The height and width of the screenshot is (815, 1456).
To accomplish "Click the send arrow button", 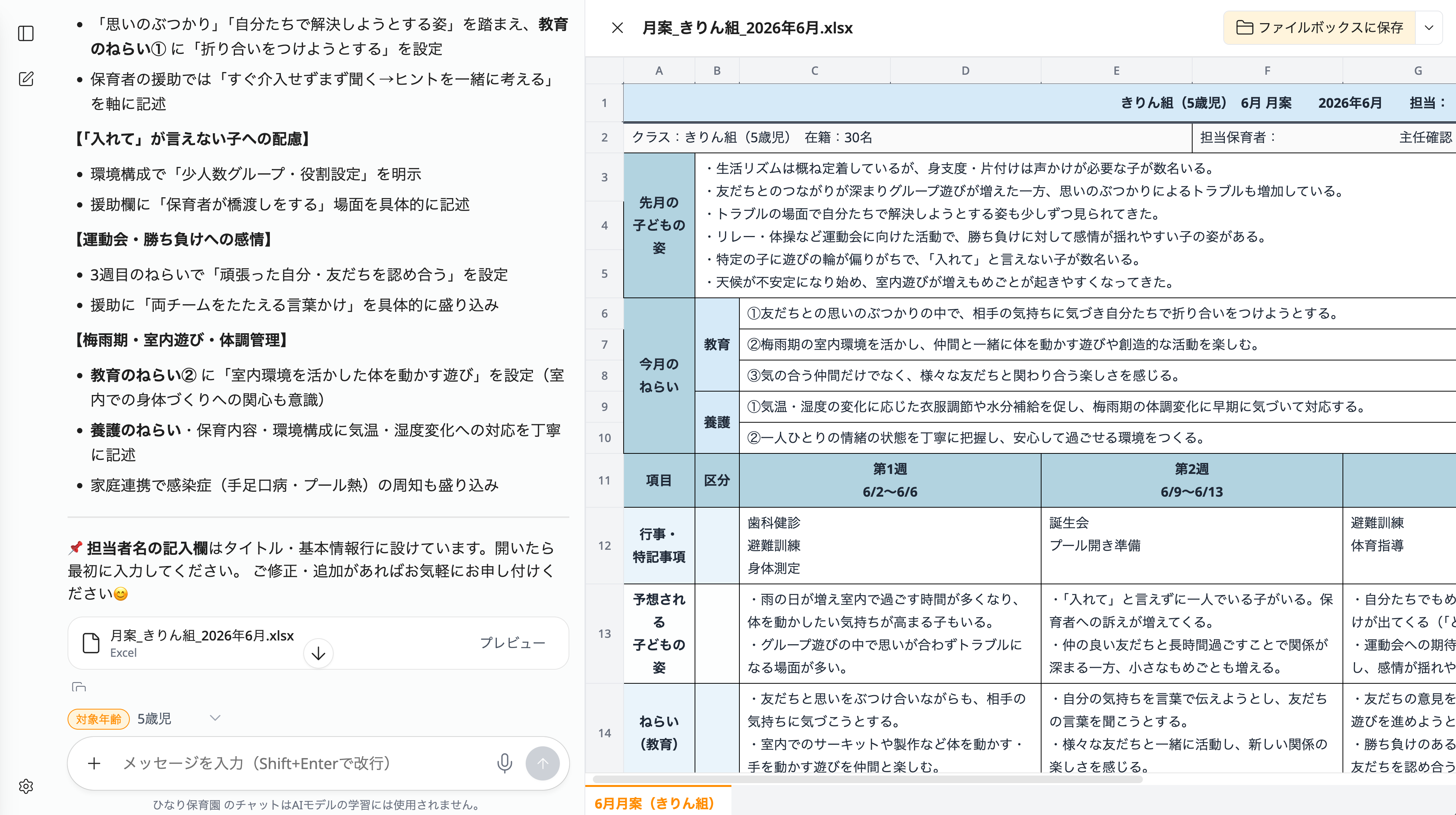I will click(543, 763).
